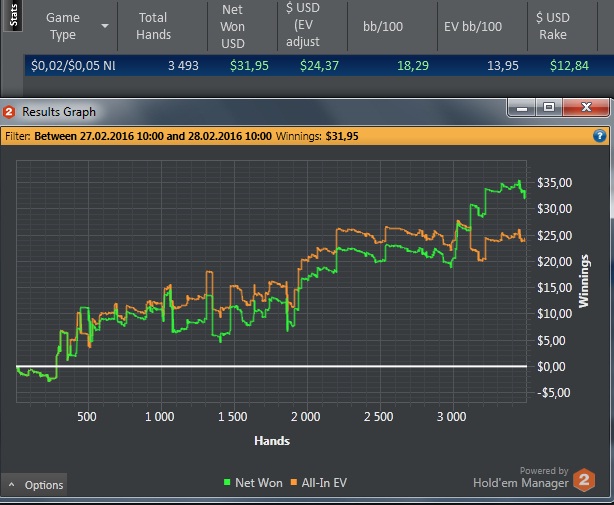Open help via blue question mark icon
The image size is (614, 505).
[x=600, y=136]
